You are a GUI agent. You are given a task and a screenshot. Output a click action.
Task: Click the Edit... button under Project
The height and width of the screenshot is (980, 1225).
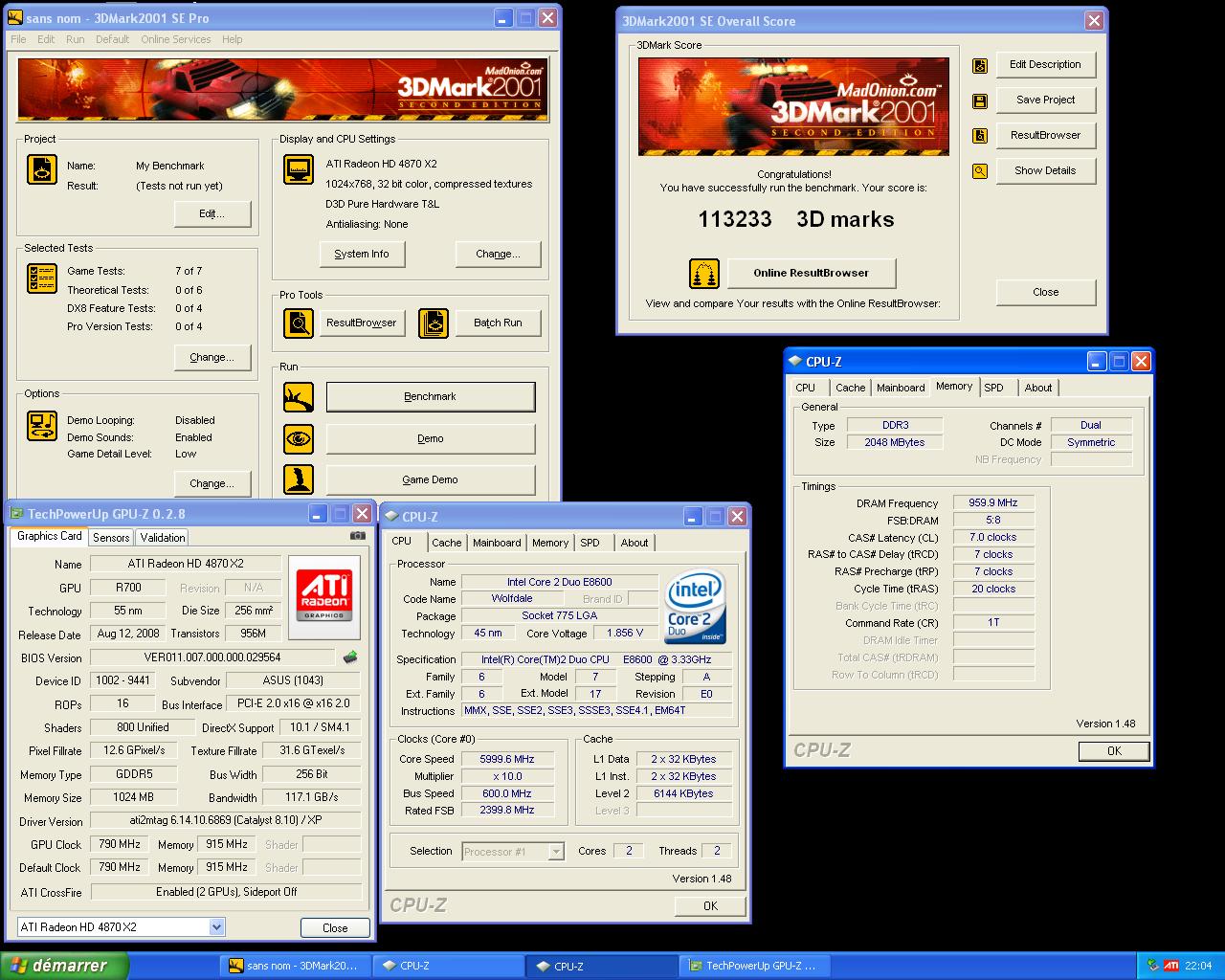212,214
